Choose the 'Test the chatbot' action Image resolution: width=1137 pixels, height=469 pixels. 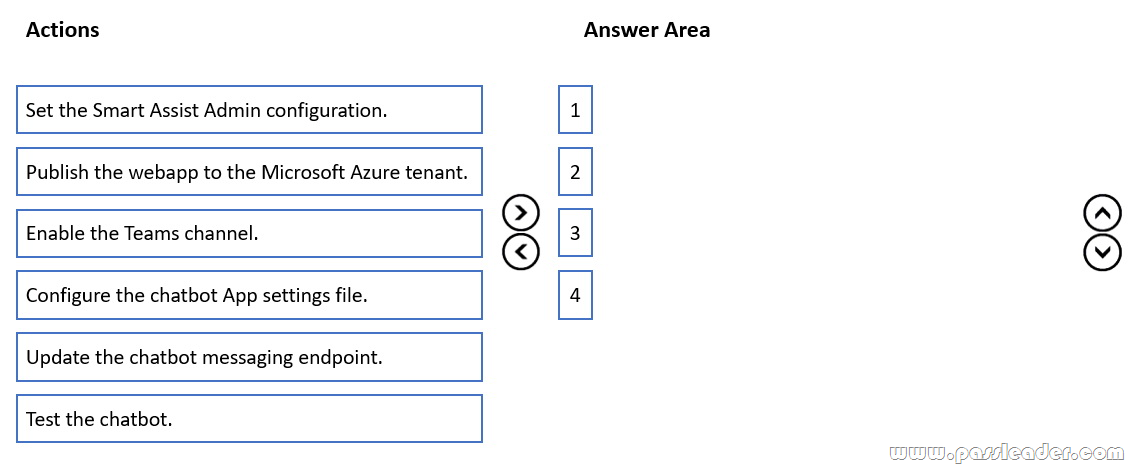[x=249, y=419]
